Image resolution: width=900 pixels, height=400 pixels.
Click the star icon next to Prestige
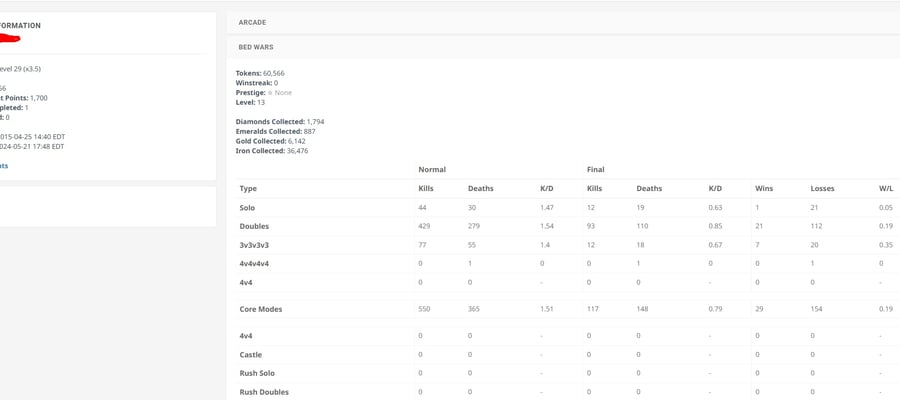coord(270,92)
